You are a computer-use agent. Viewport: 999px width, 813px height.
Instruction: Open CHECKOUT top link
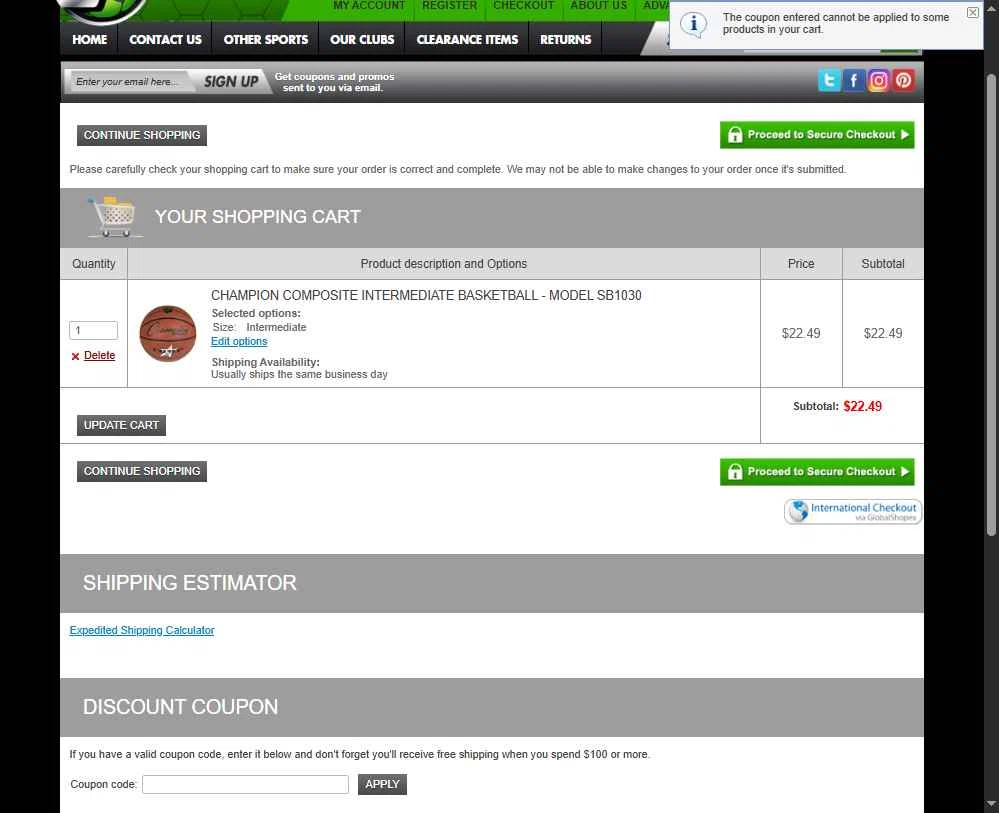[524, 6]
